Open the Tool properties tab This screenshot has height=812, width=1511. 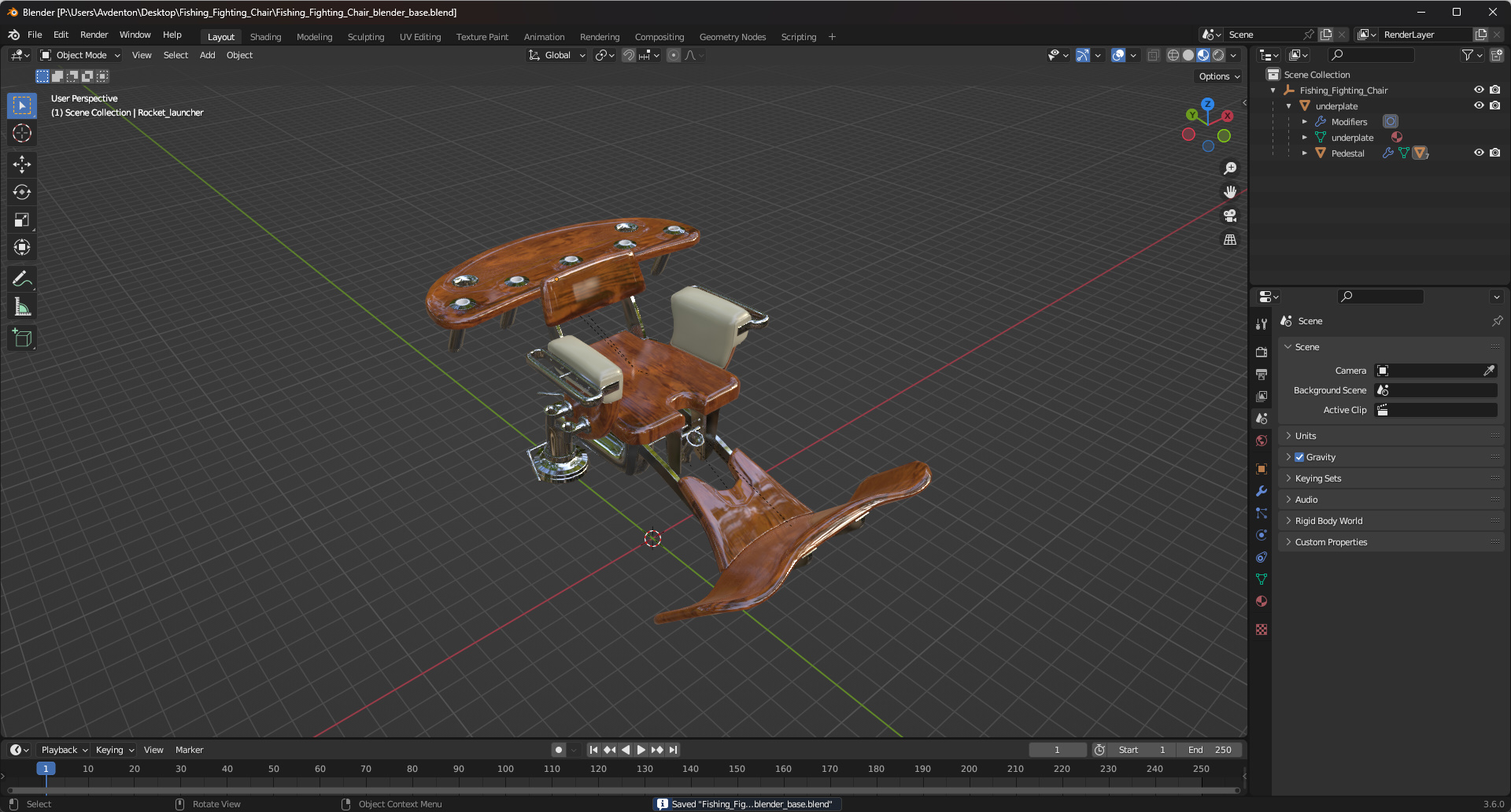coord(1262,324)
